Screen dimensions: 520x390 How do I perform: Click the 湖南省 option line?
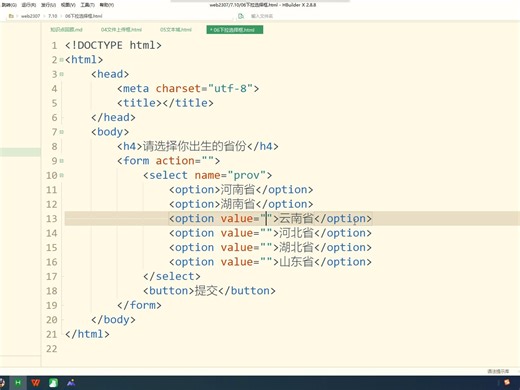[241, 204]
